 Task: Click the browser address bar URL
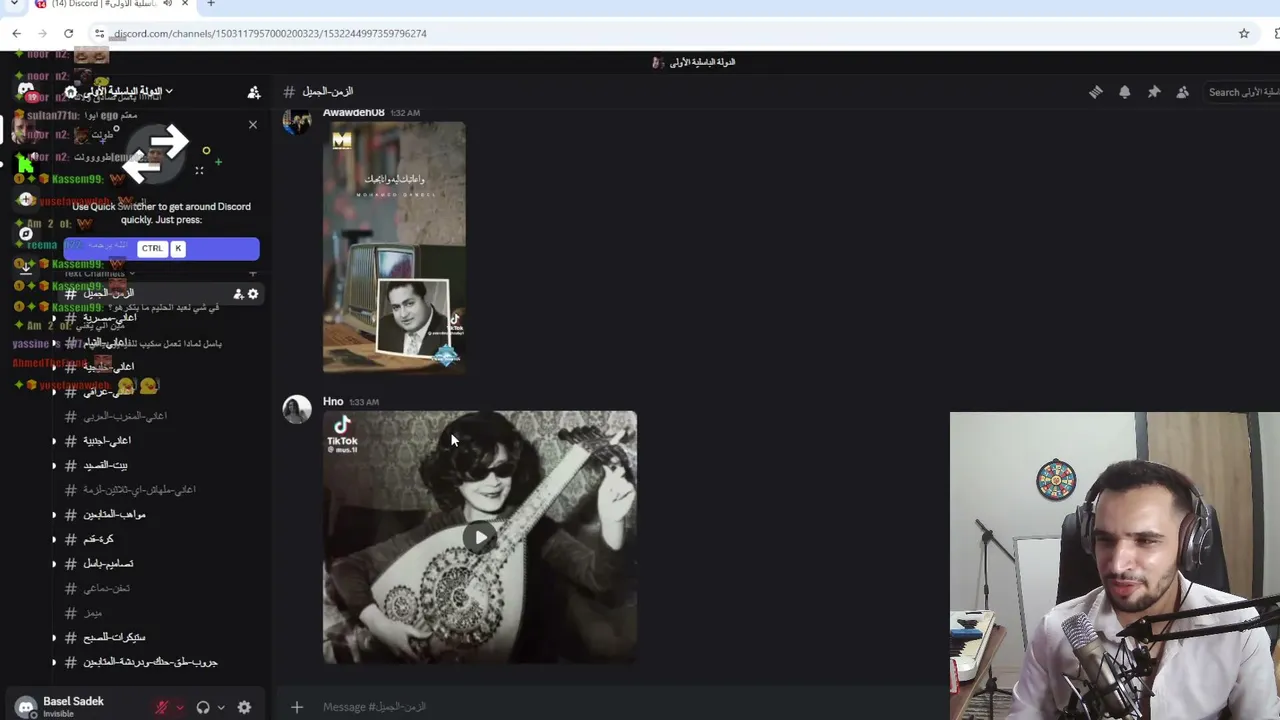270,33
